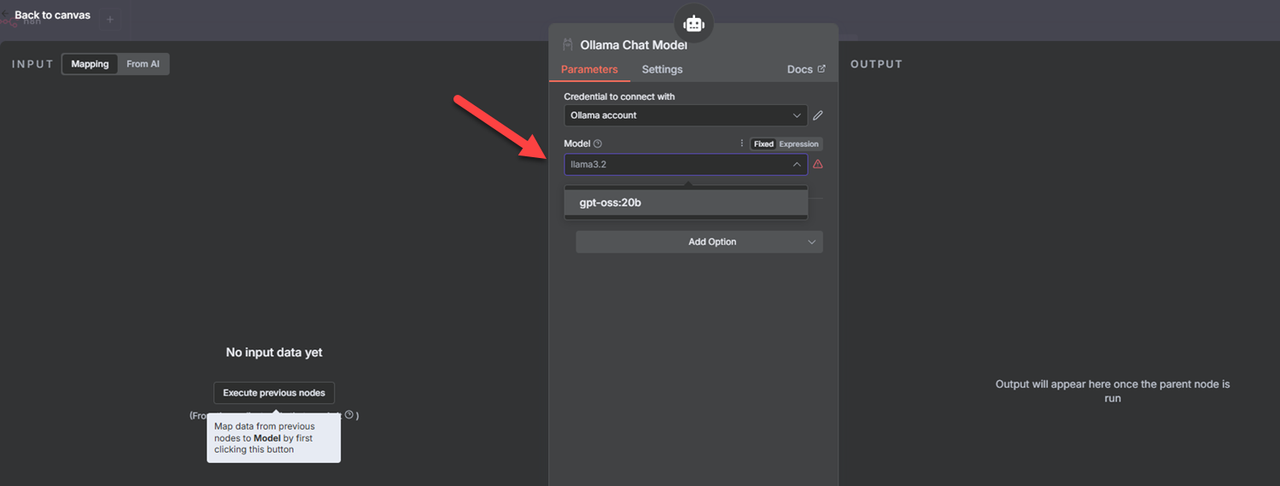Click the Execute previous nodes button

pos(274,393)
